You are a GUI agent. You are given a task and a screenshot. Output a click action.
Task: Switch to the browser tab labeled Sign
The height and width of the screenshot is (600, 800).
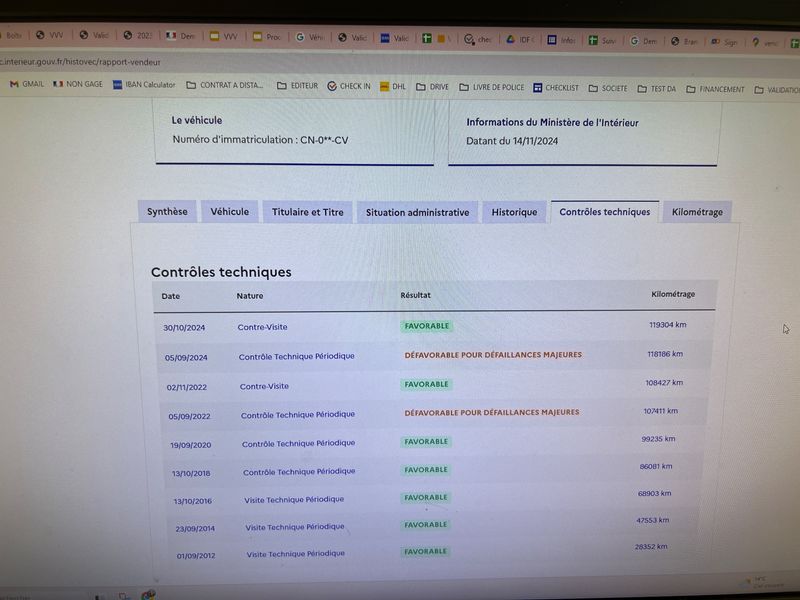[725, 42]
